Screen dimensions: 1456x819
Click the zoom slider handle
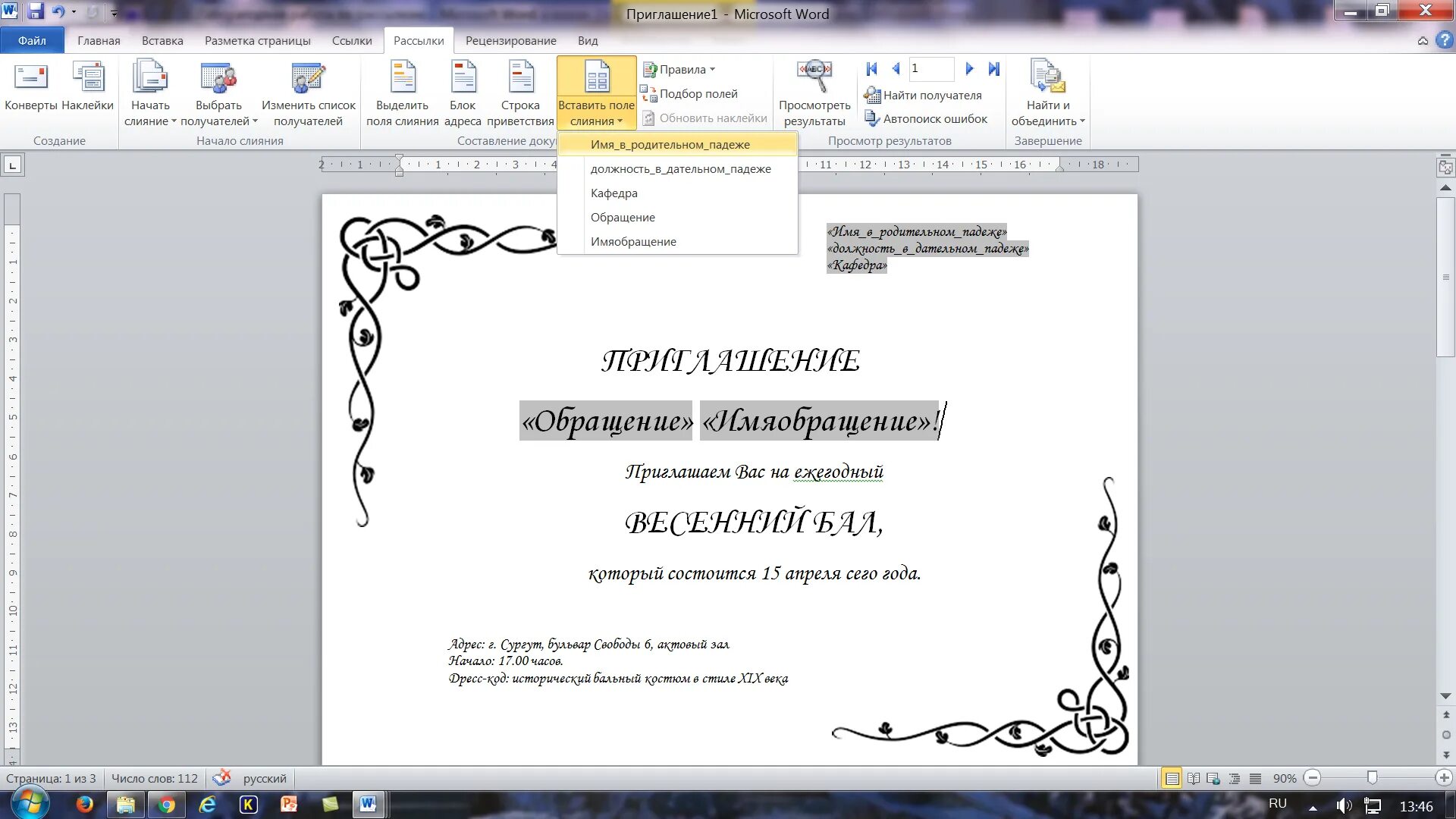click(x=1372, y=778)
